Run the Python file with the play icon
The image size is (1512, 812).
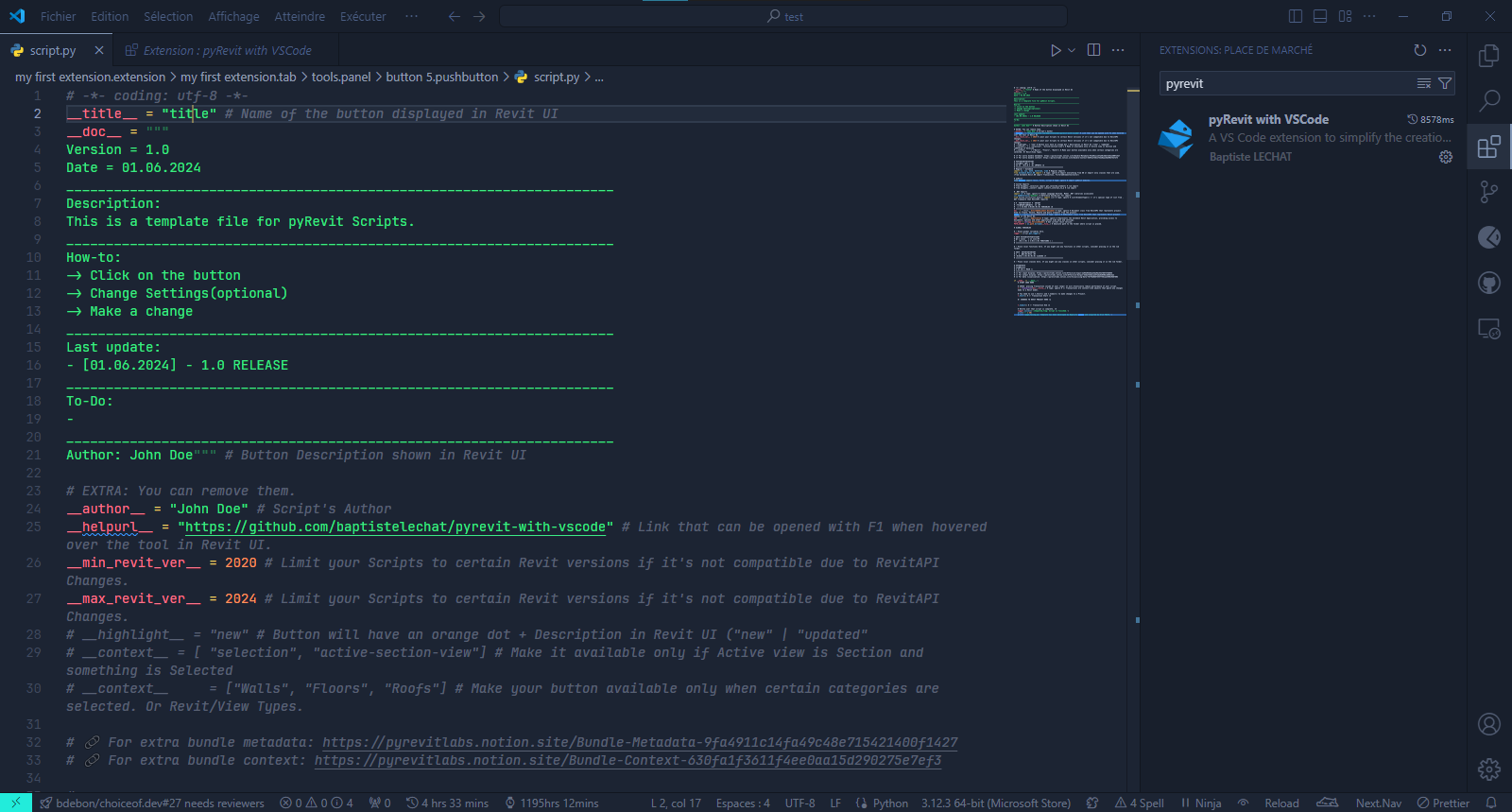point(1056,50)
